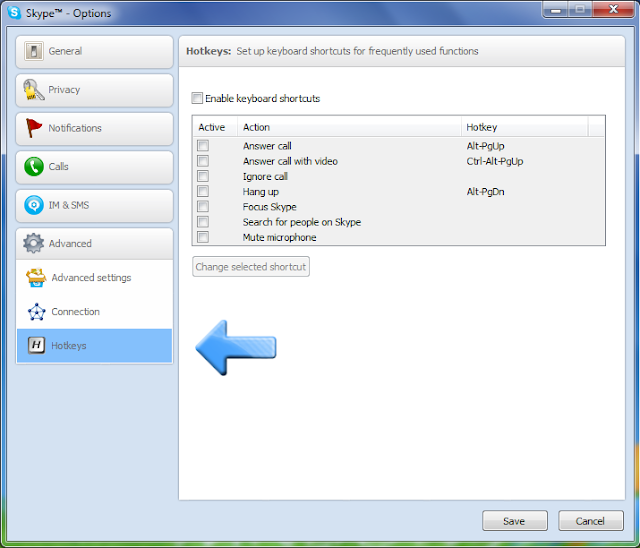Viewport: 640px width, 548px height.
Task: Select the 'Ignore call' row text
Action: (265, 176)
